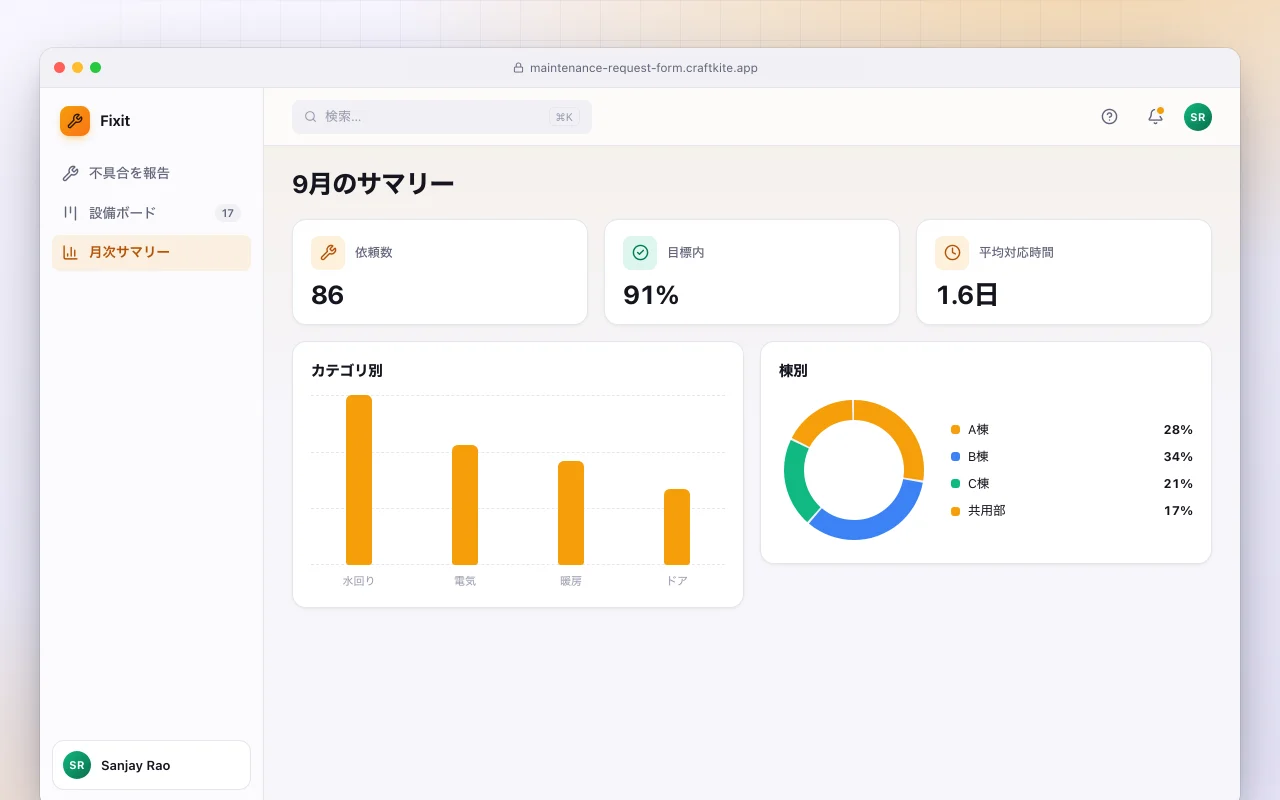Click the wrench icon on the 依頼数 card
This screenshot has width=1280, height=800.
click(328, 253)
